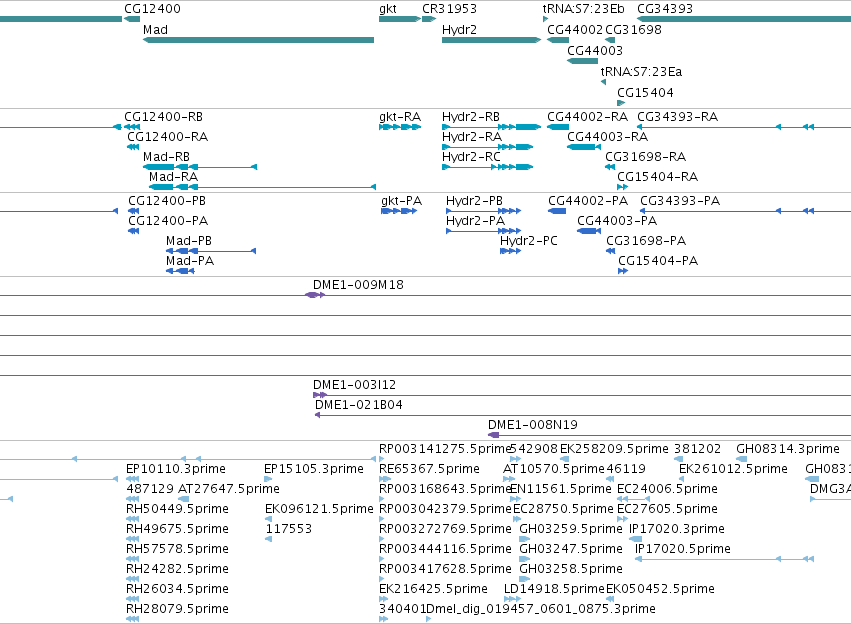Click the CG31698-PA protein label

point(646,241)
